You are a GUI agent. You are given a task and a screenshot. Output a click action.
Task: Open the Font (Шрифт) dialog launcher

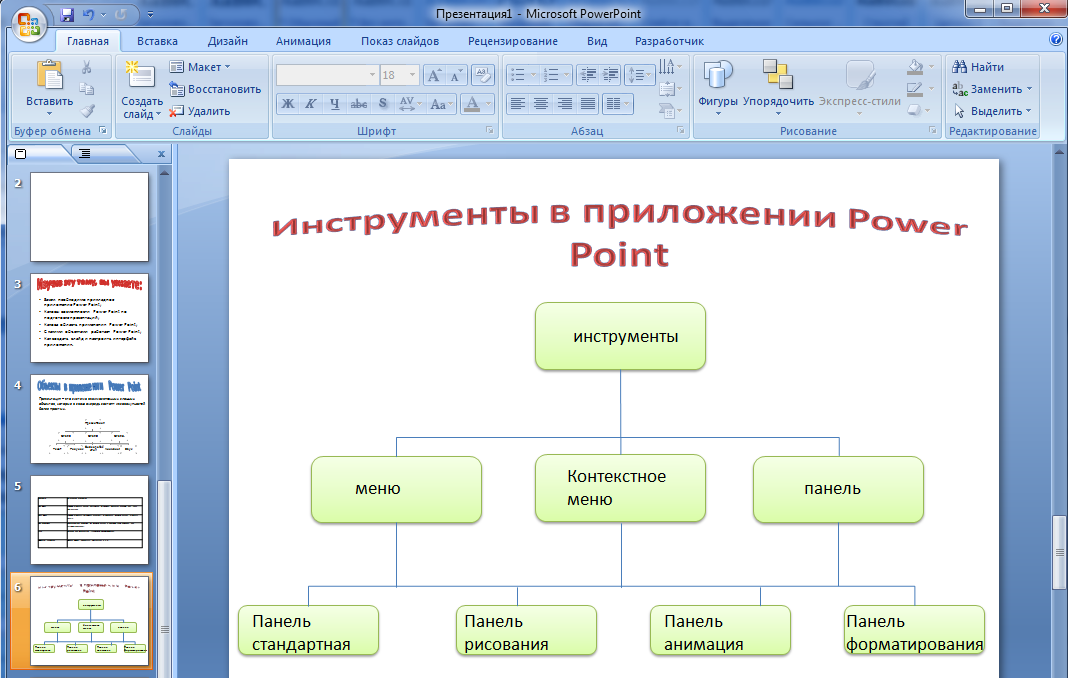coord(490,130)
